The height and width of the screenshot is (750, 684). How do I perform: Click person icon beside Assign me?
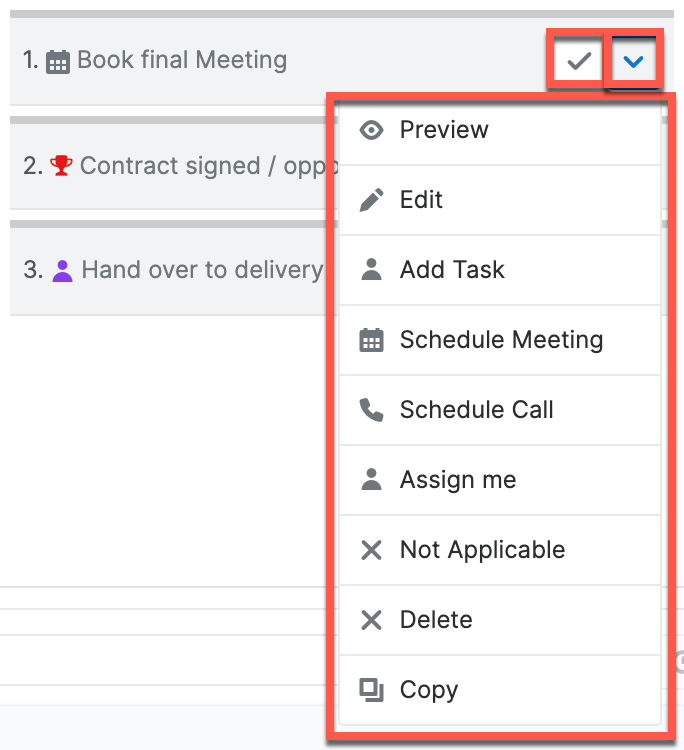pyautogui.click(x=371, y=480)
